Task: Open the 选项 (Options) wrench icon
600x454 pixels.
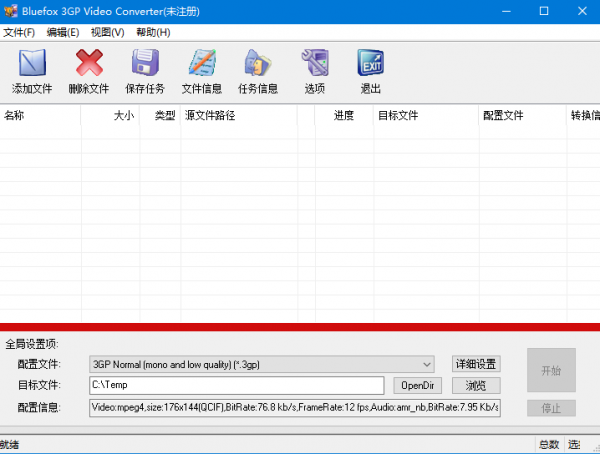Action: pyautogui.click(x=315, y=62)
